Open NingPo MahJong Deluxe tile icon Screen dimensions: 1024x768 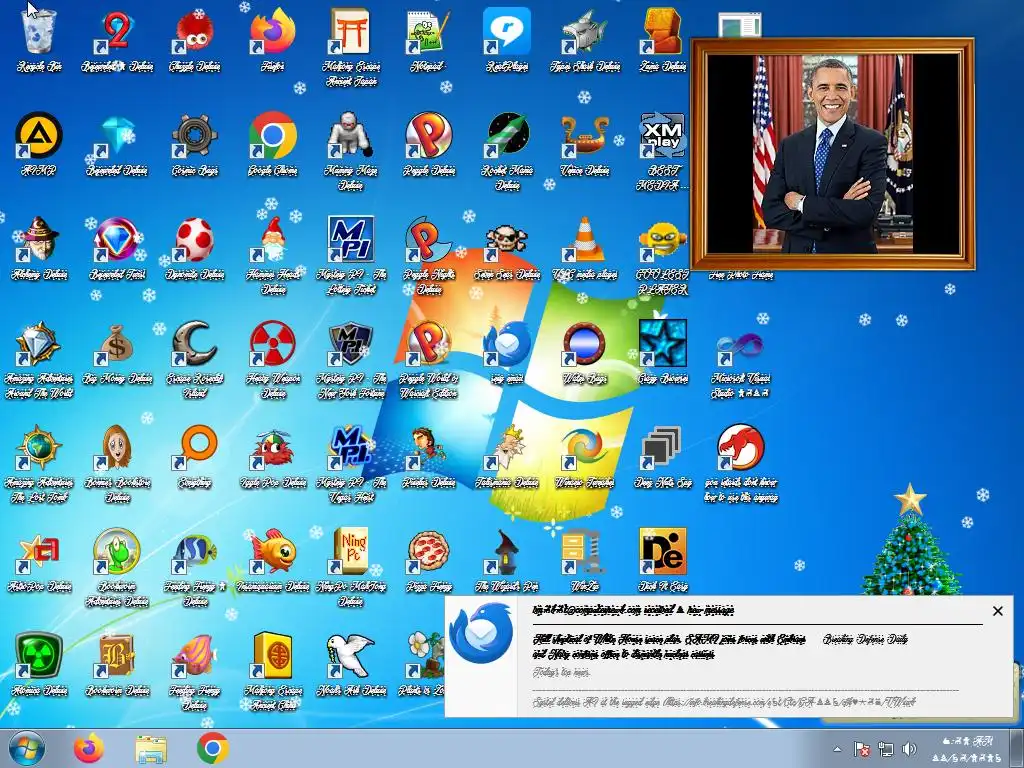coord(351,551)
